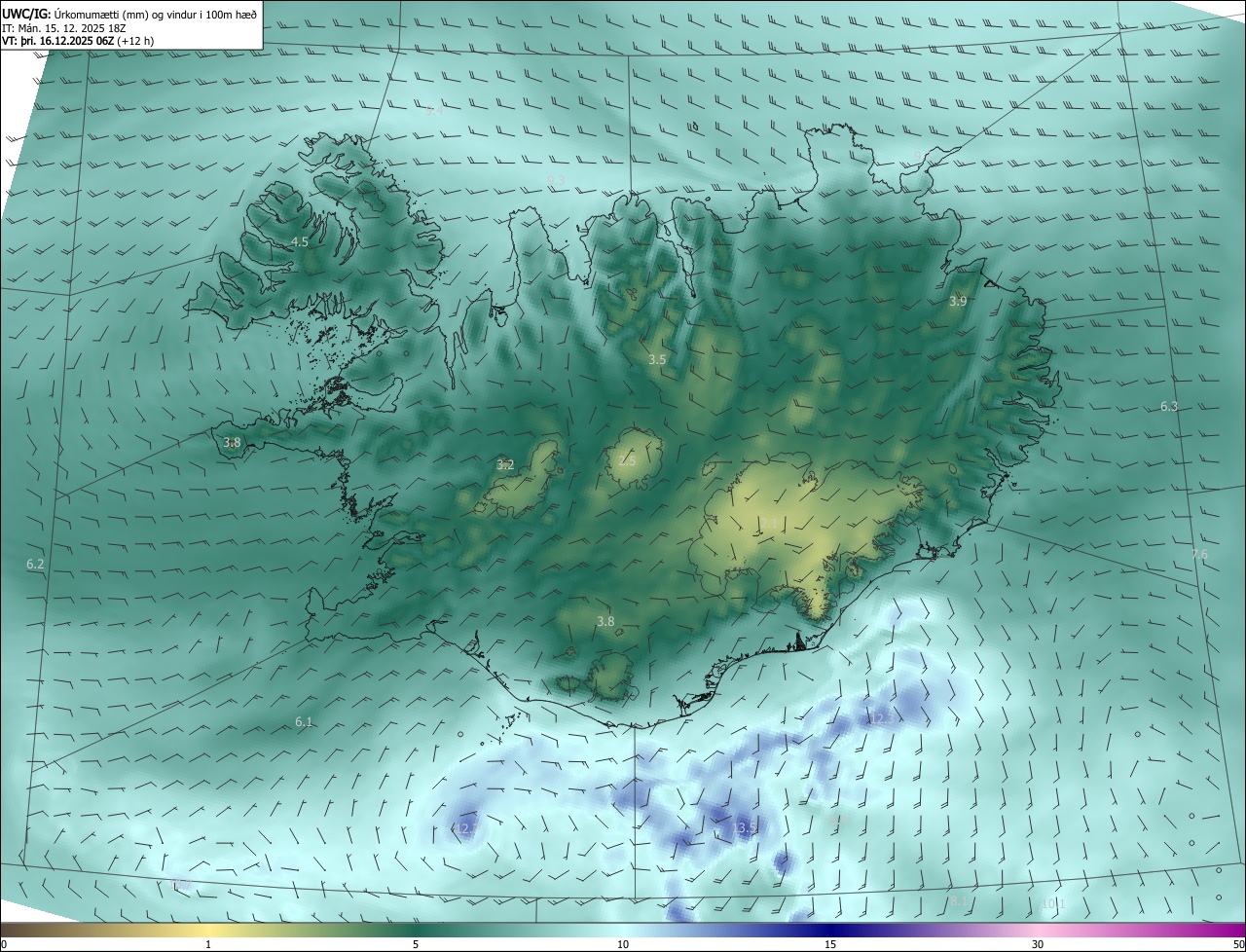This screenshot has width=1246, height=952.
Task: Click the 13.5 value in the blue band
Action: point(745,828)
